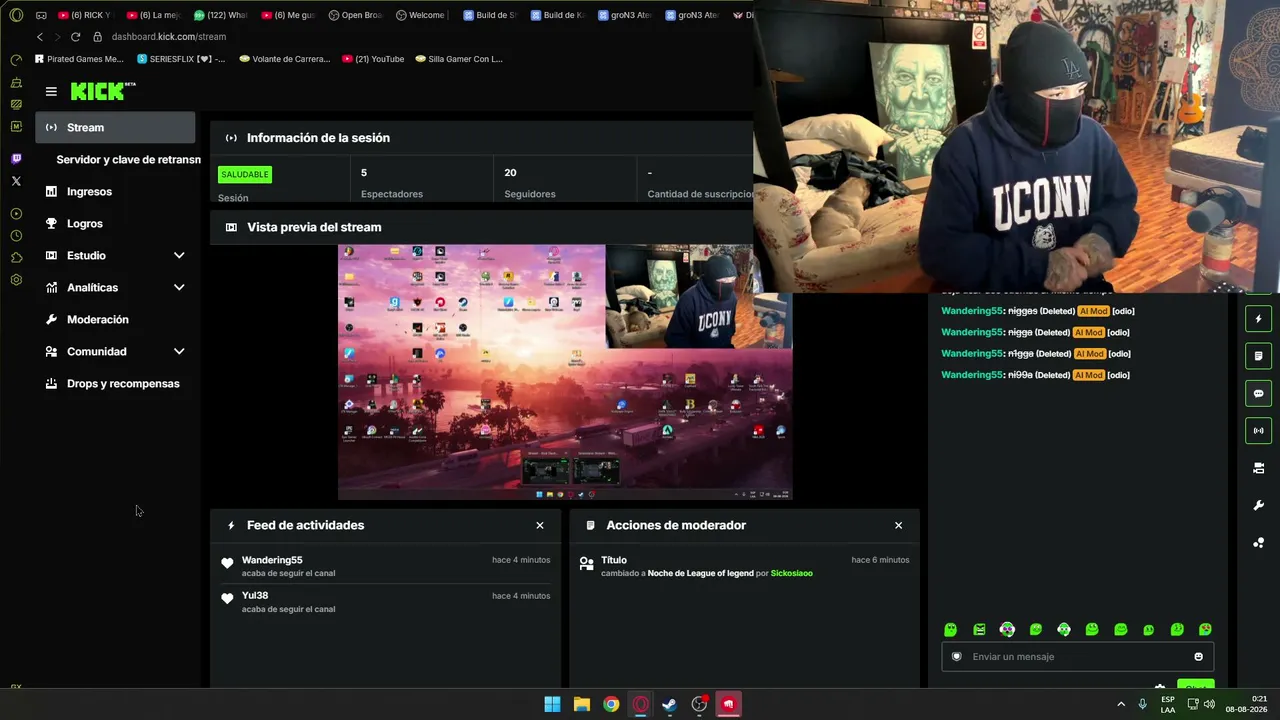
Task: Show hidden system tray icons
Action: point(1121,704)
